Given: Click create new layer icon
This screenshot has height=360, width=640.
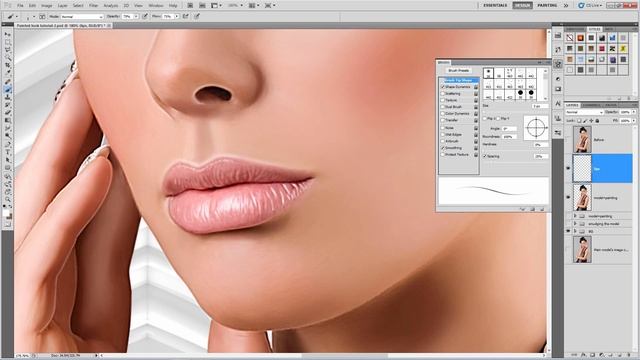Looking at the screenshot, I should (x=620, y=356).
